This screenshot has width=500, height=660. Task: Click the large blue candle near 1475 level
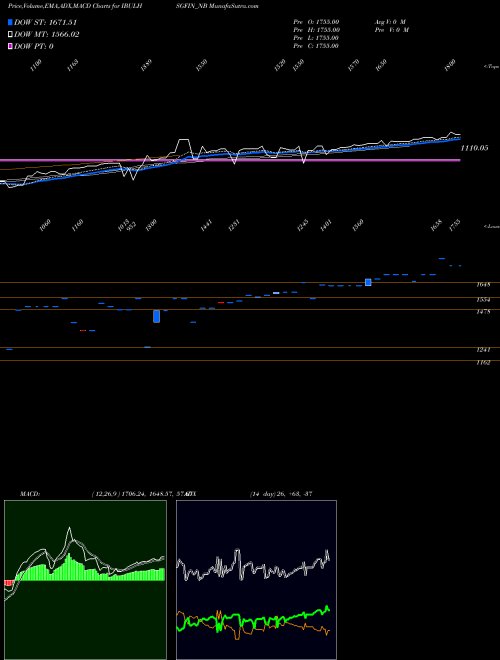[157, 316]
